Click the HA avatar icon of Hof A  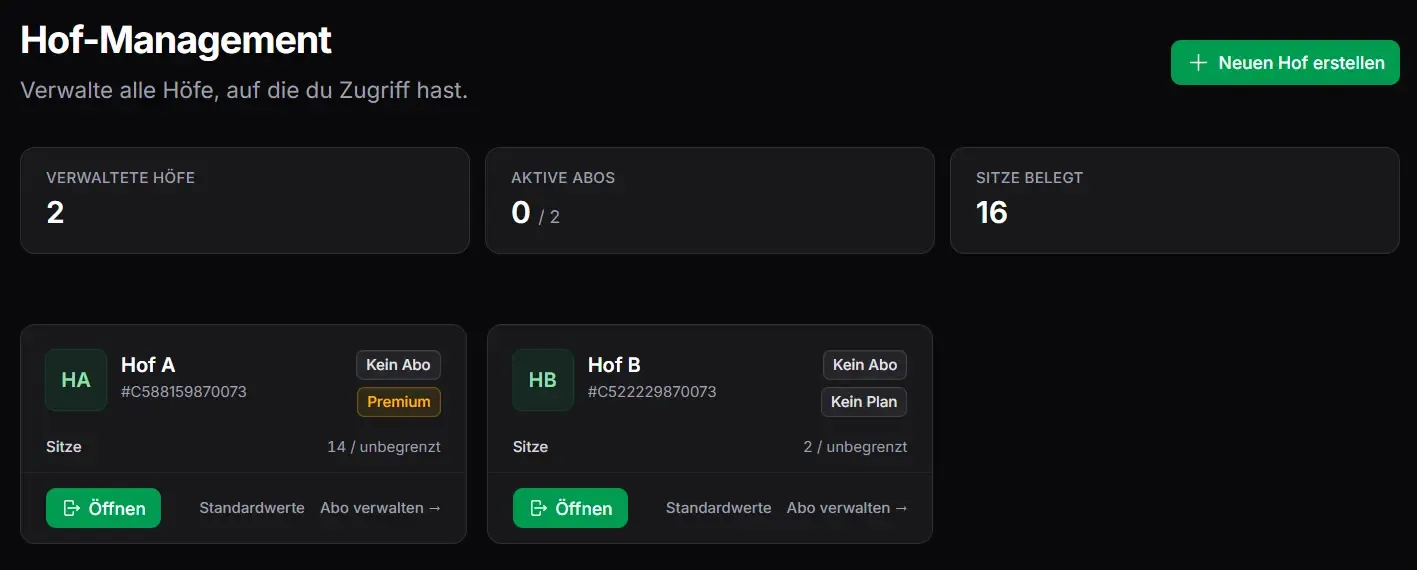click(76, 380)
